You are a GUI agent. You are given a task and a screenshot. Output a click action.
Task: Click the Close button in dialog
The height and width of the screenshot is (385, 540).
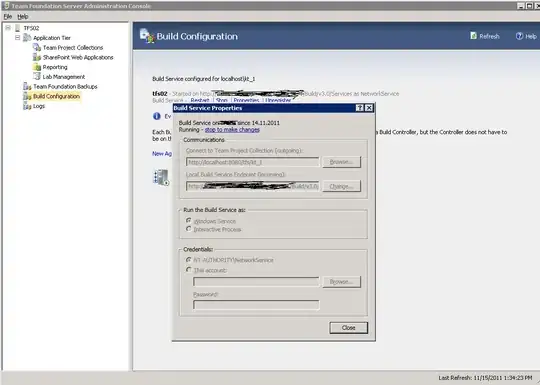point(349,327)
